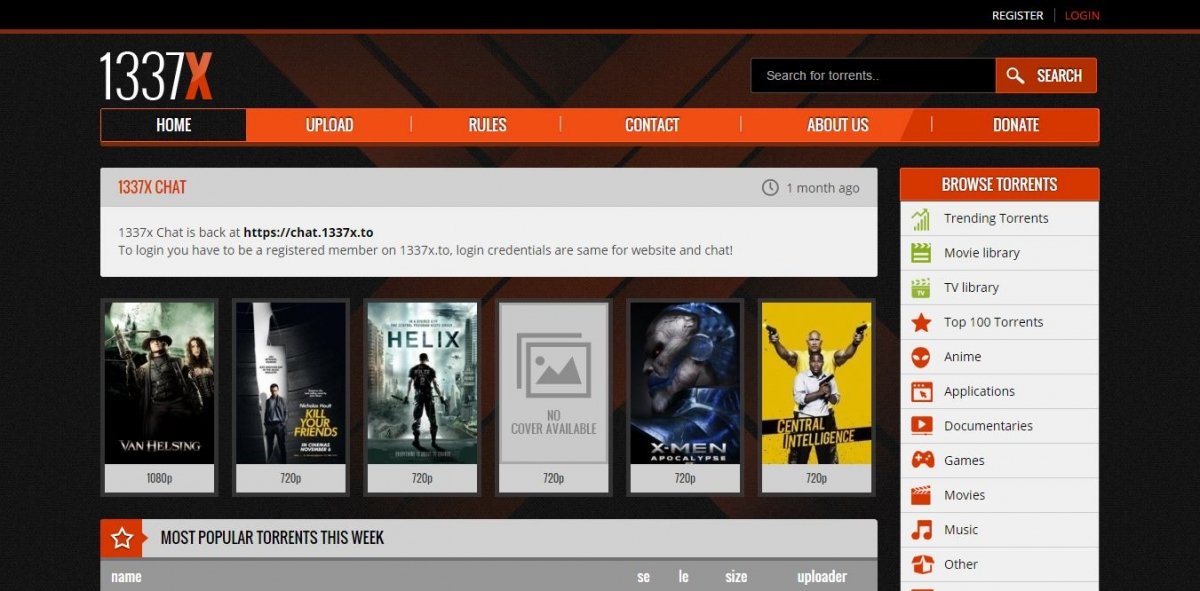
Task: Click the Trending Torrents chart icon
Action: point(921,219)
